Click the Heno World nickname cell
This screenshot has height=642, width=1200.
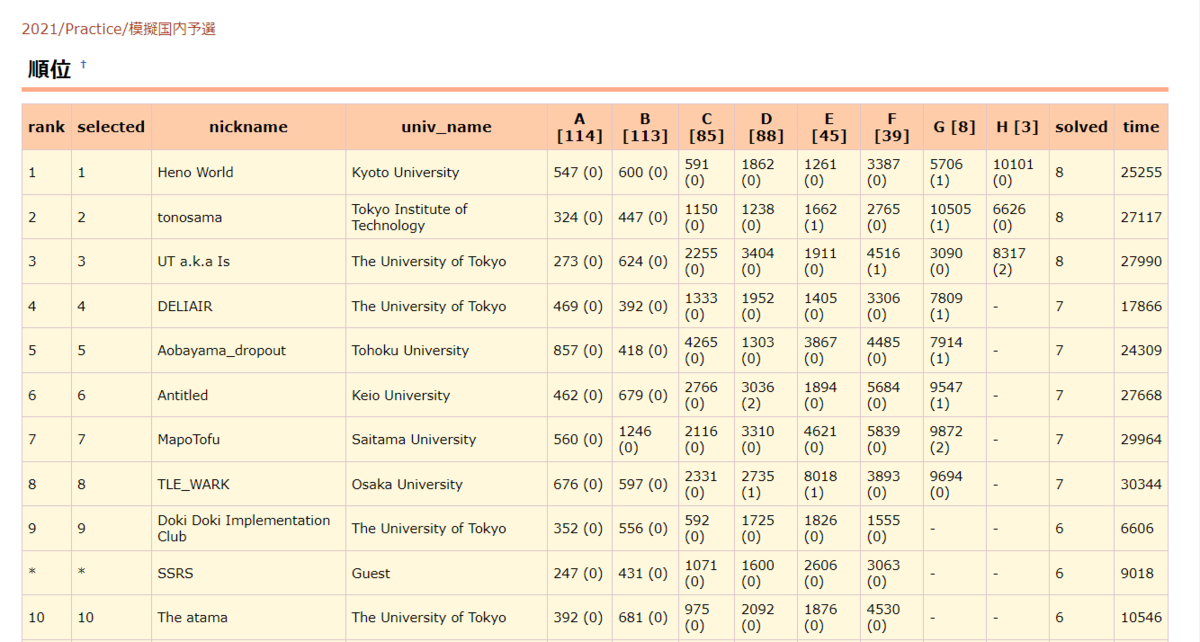pyautogui.click(x=248, y=172)
